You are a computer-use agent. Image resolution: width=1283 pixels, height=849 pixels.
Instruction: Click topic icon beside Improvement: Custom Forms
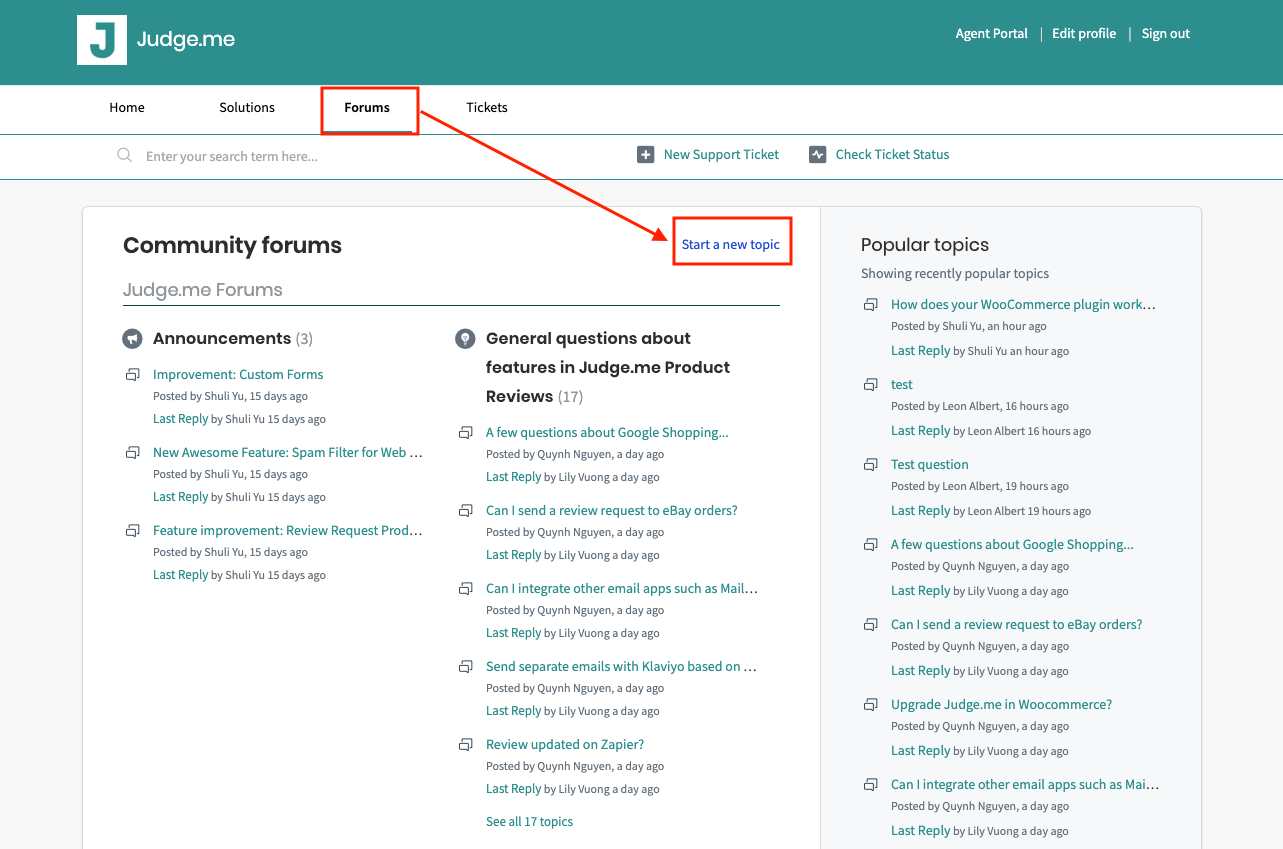(132, 375)
